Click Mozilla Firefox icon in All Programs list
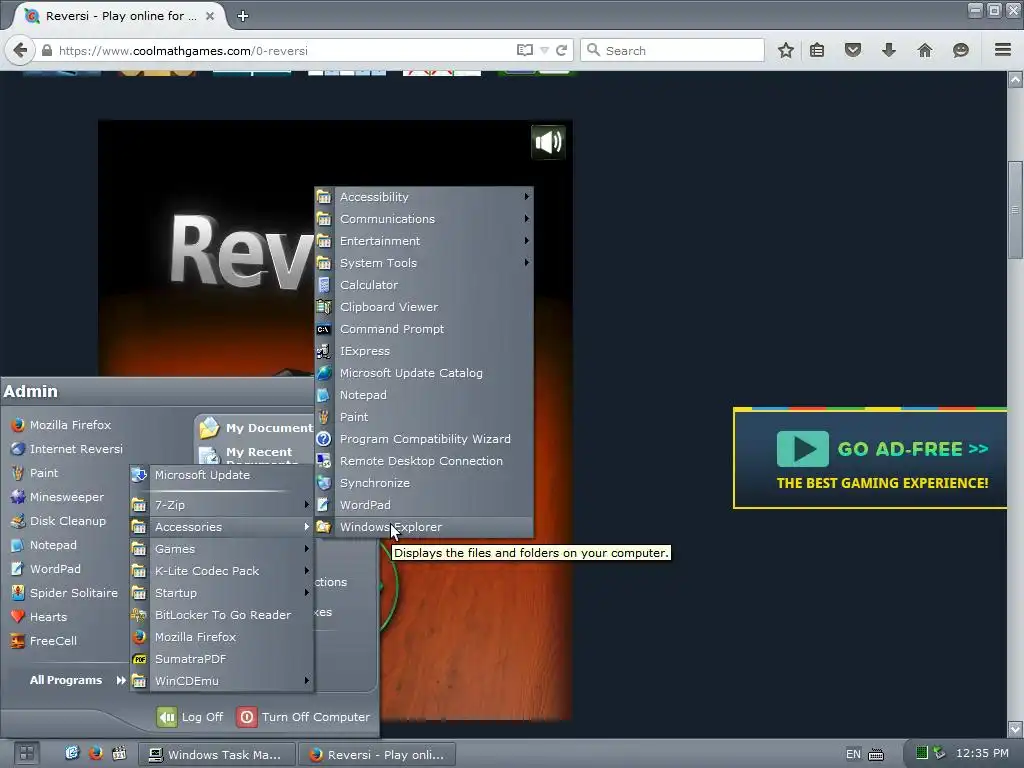The image size is (1024, 768). [138, 637]
